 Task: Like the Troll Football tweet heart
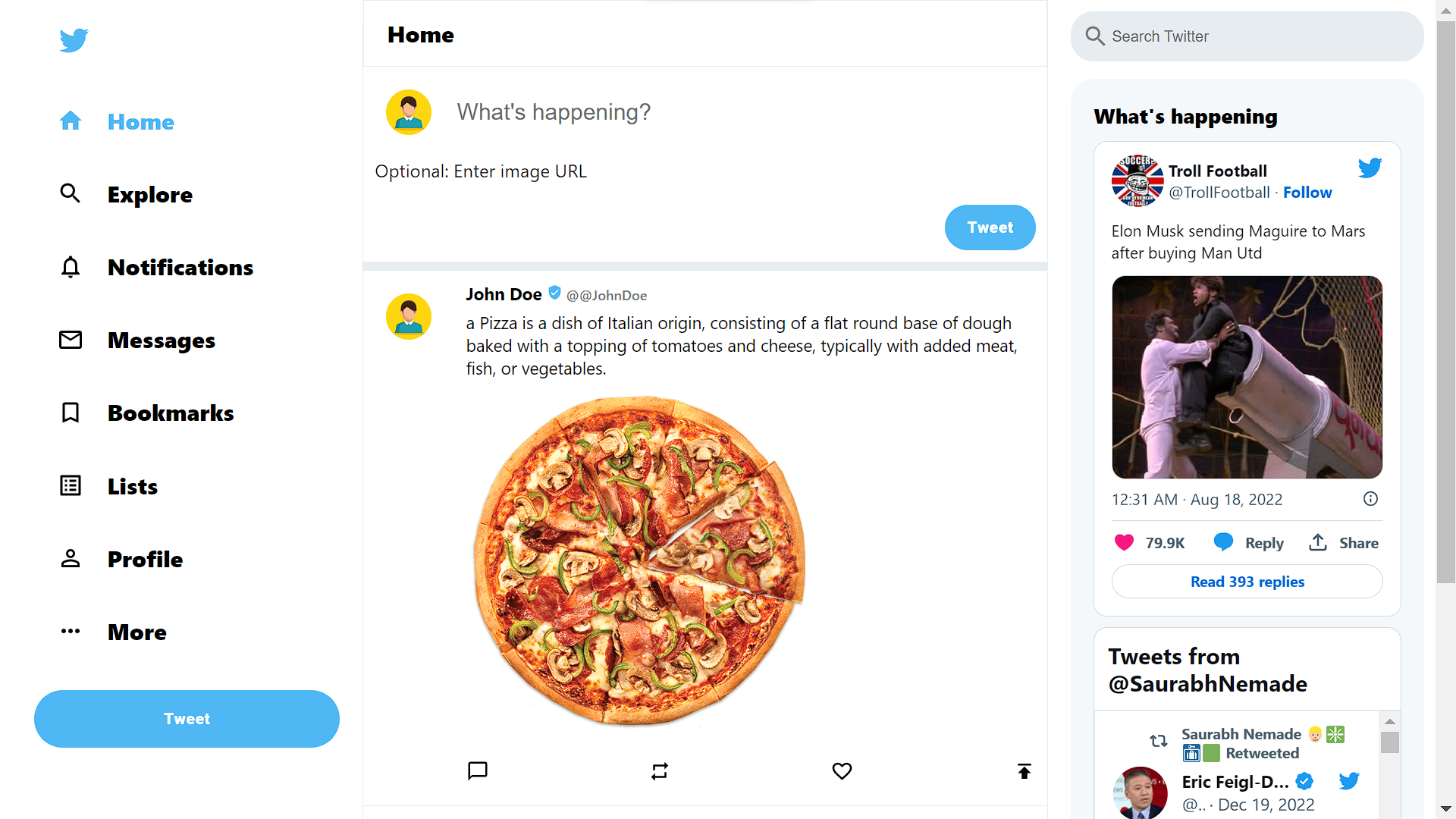1124,542
